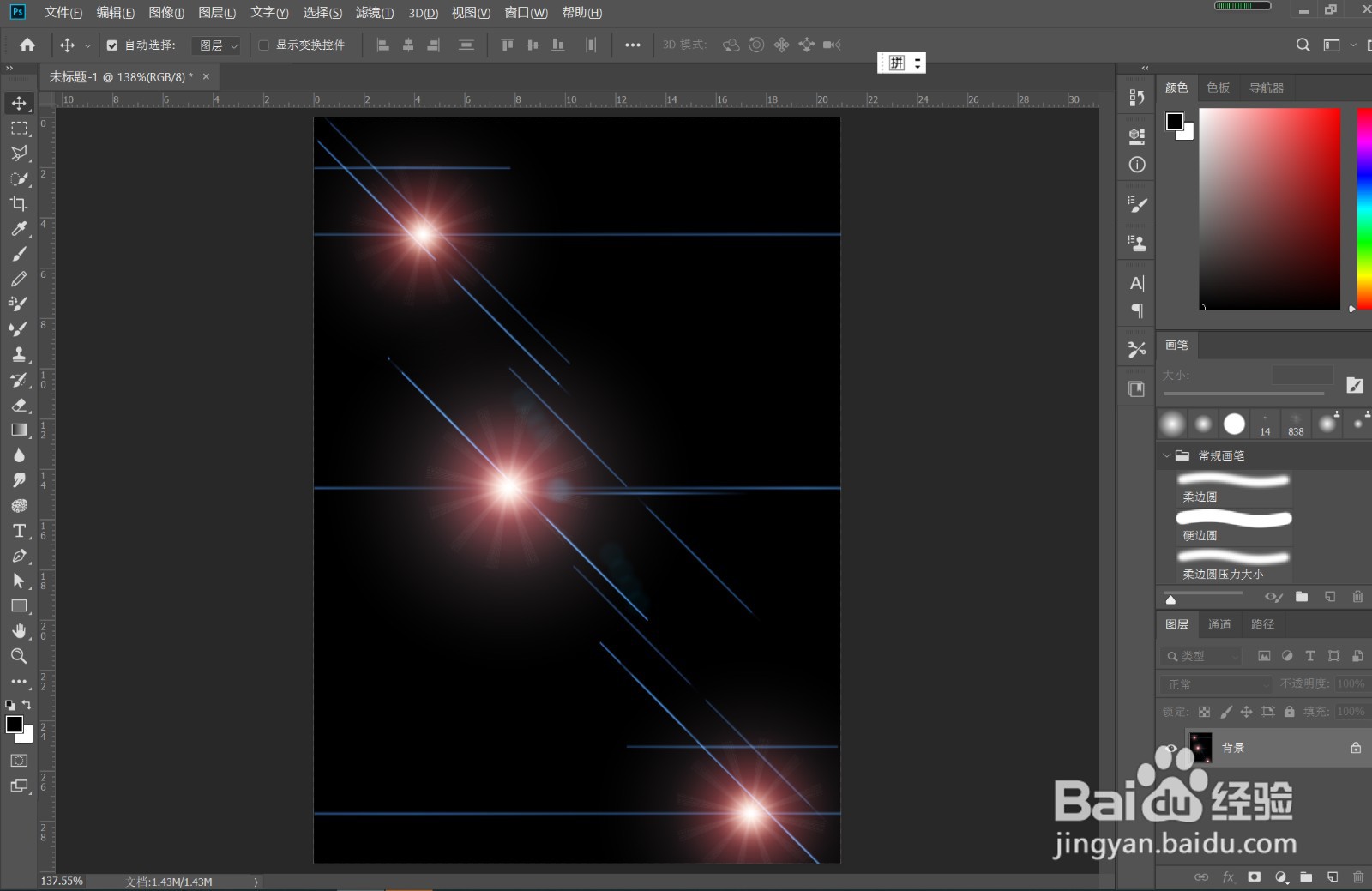Image resolution: width=1372 pixels, height=891 pixels.
Task: Toggle the adjustment layer filter
Action: tap(1287, 656)
